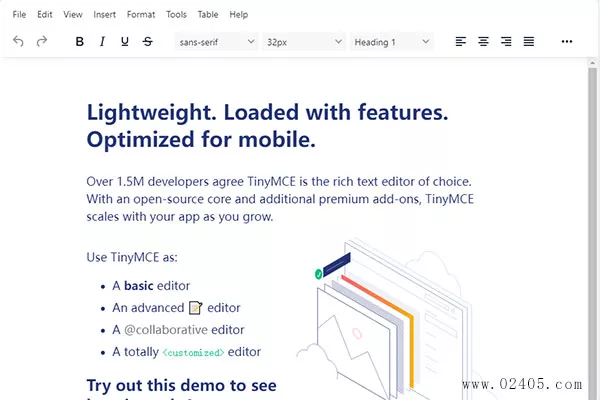Click the Undo arrow icon
The height and width of the screenshot is (400, 600).
(x=18, y=41)
